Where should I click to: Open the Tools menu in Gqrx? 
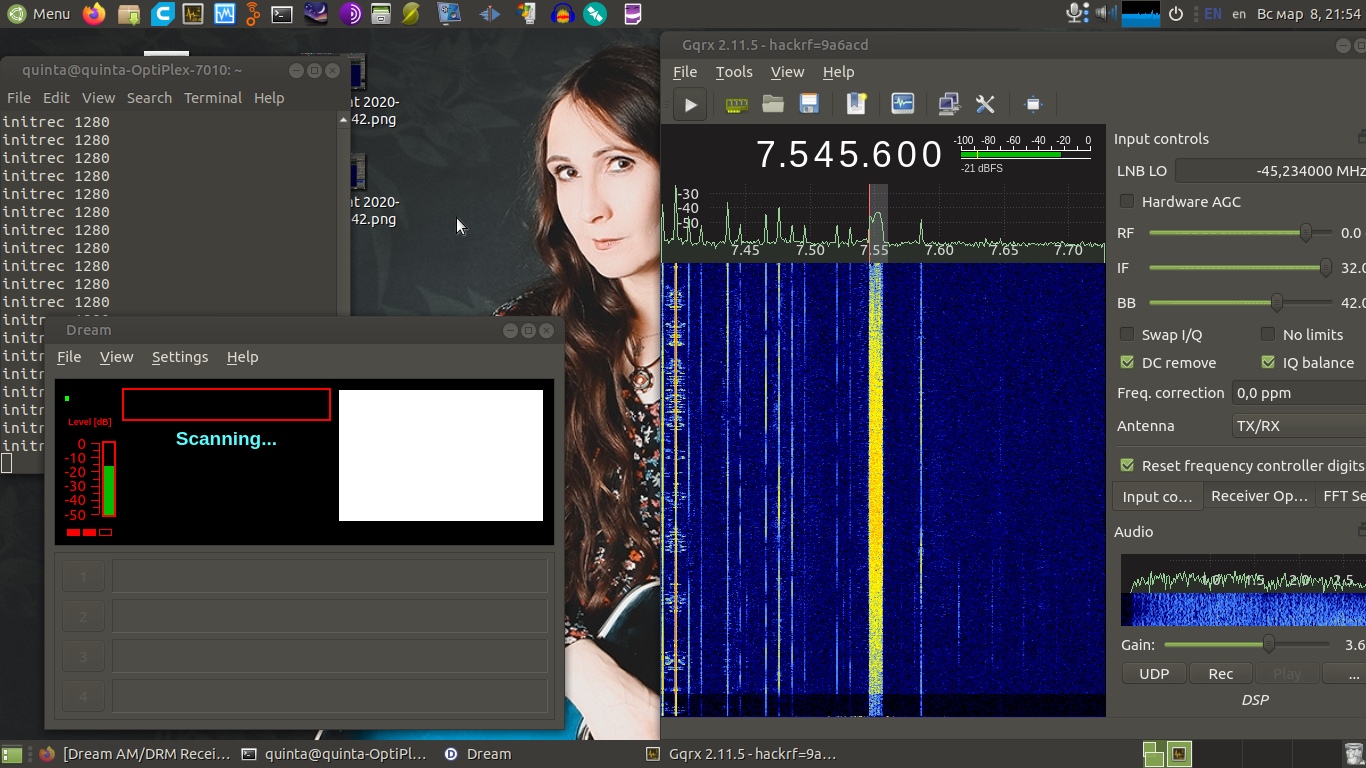[x=733, y=72]
